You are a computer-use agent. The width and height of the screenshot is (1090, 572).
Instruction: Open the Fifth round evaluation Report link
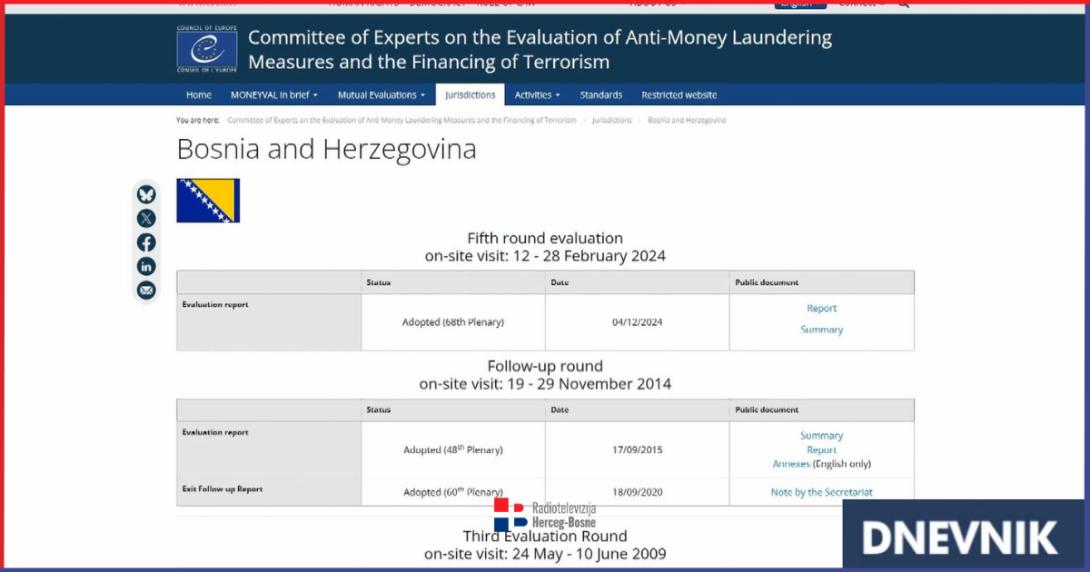point(822,309)
